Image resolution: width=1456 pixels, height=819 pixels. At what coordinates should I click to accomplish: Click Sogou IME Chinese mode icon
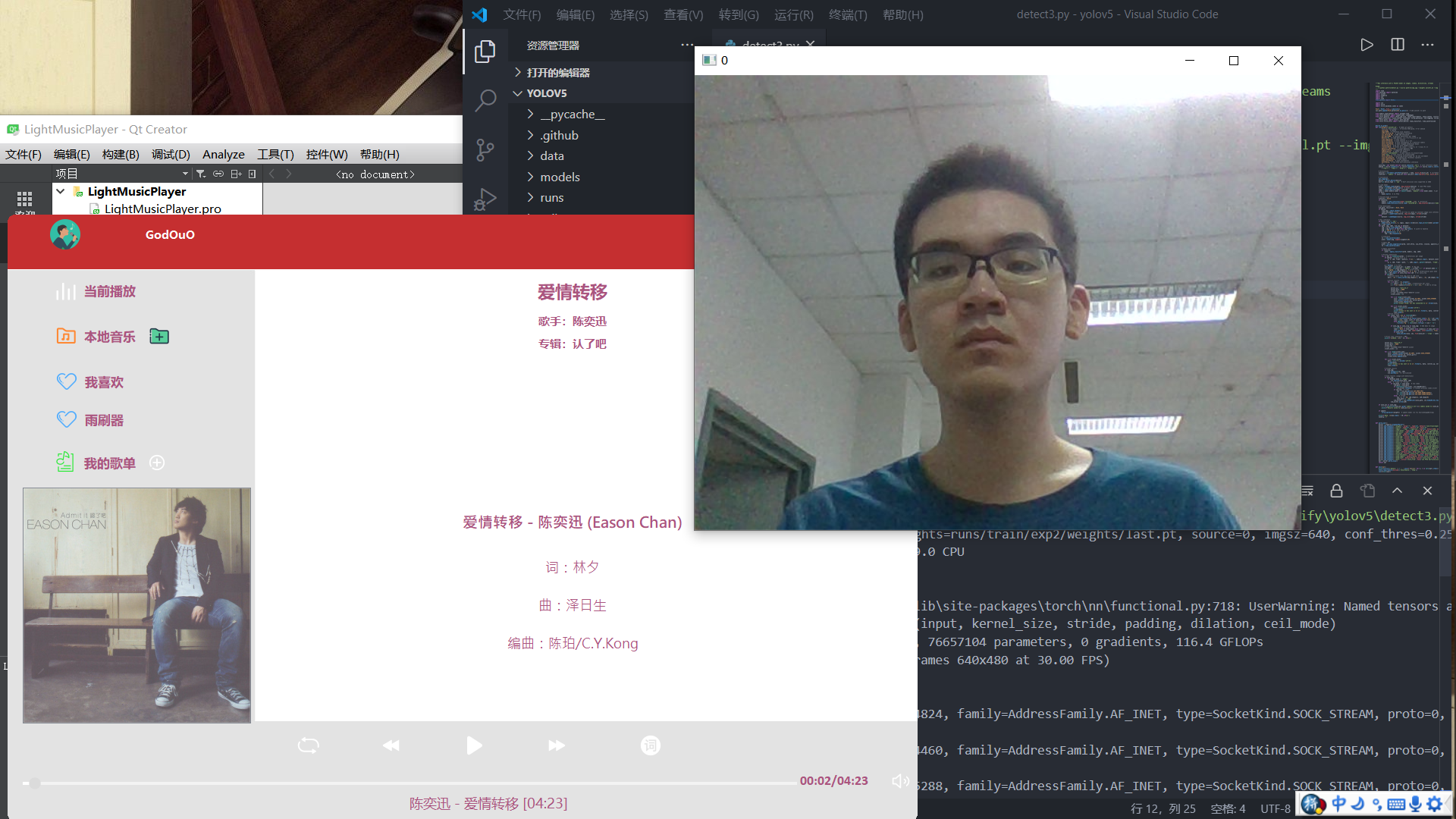[1339, 804]
